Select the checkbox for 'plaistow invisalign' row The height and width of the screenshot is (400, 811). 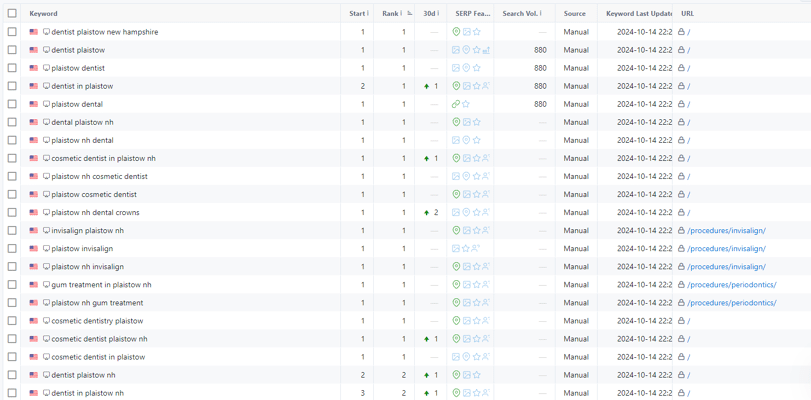pyautogui.click(x=12, y=248)
